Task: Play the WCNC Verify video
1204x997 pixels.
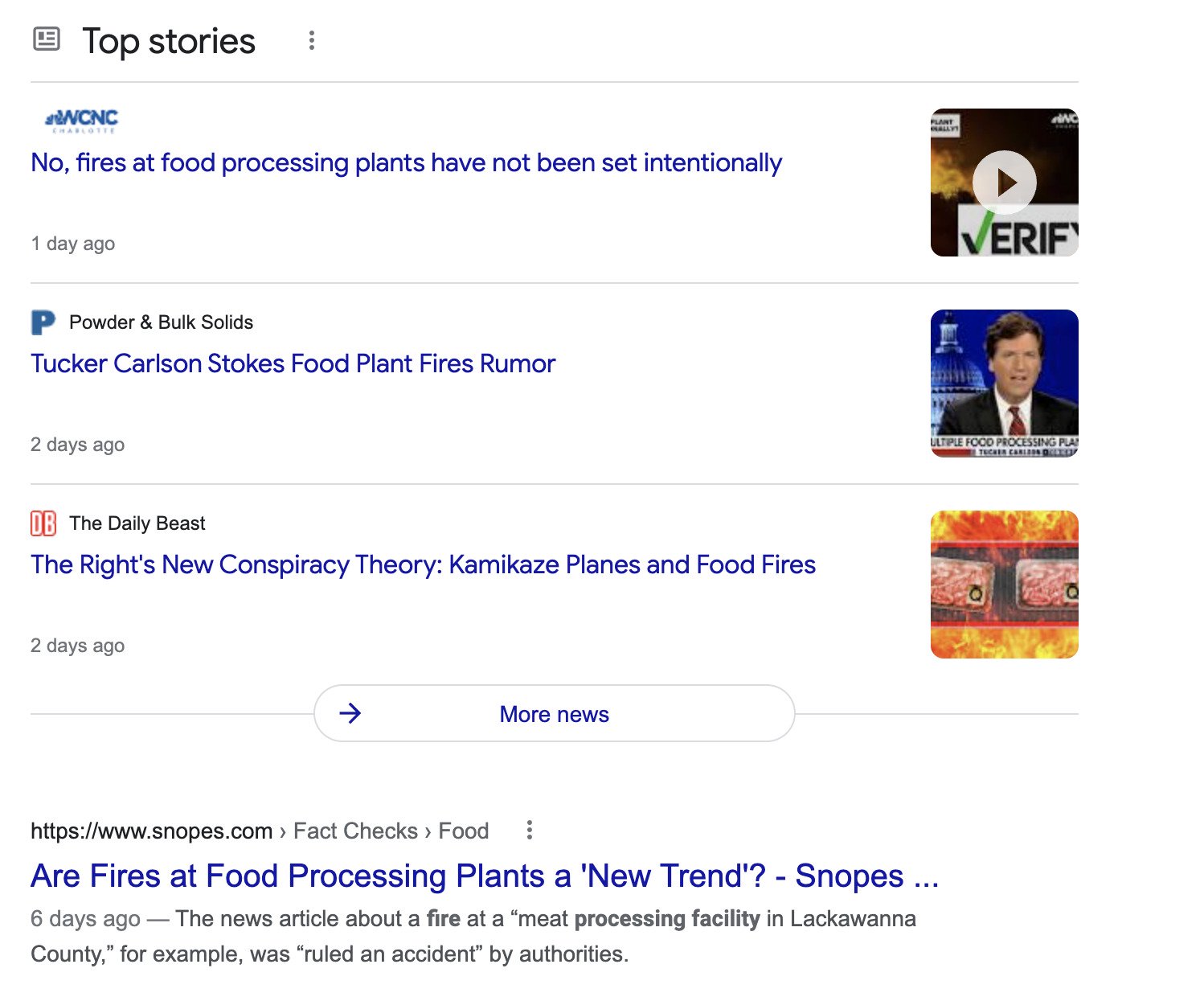Action: (x=1004, y=183)
